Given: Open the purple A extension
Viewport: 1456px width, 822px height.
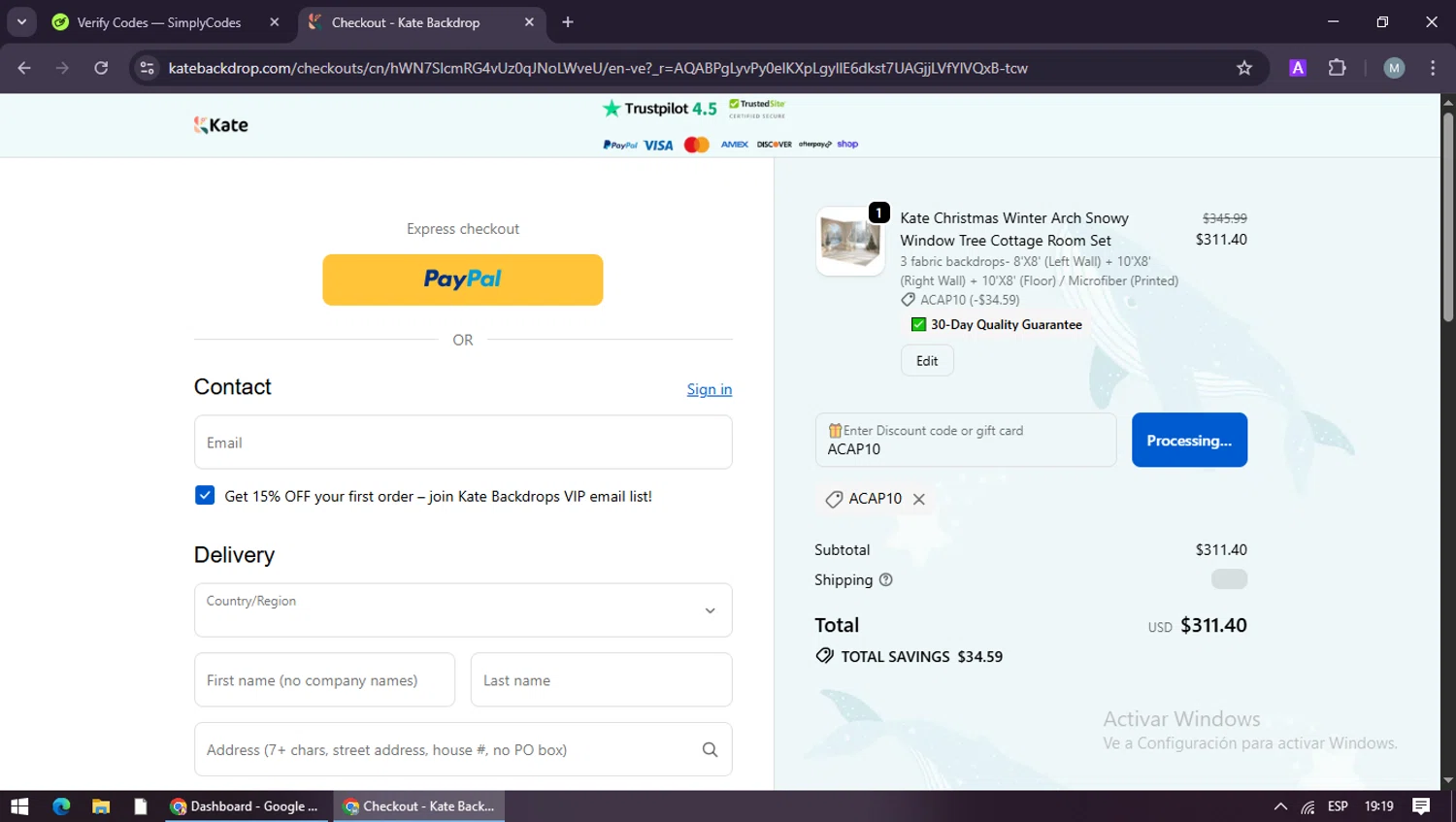Looking at the screenshot, I should pyautogui.click(x=1298, y=68).
